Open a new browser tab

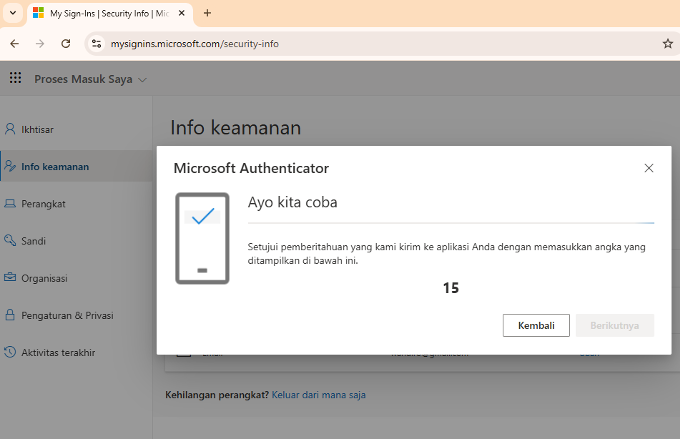coord(207,13)
